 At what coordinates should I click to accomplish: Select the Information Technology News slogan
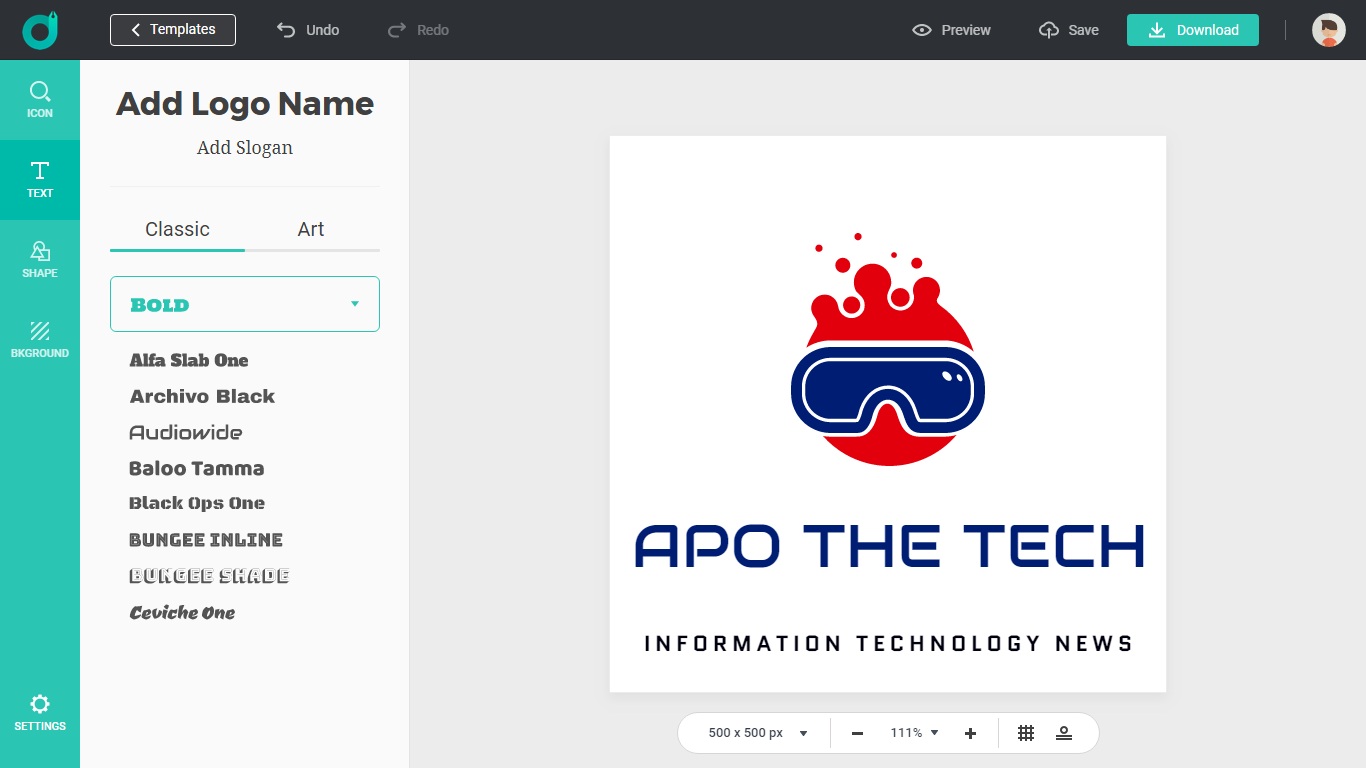tap(889, 643)
